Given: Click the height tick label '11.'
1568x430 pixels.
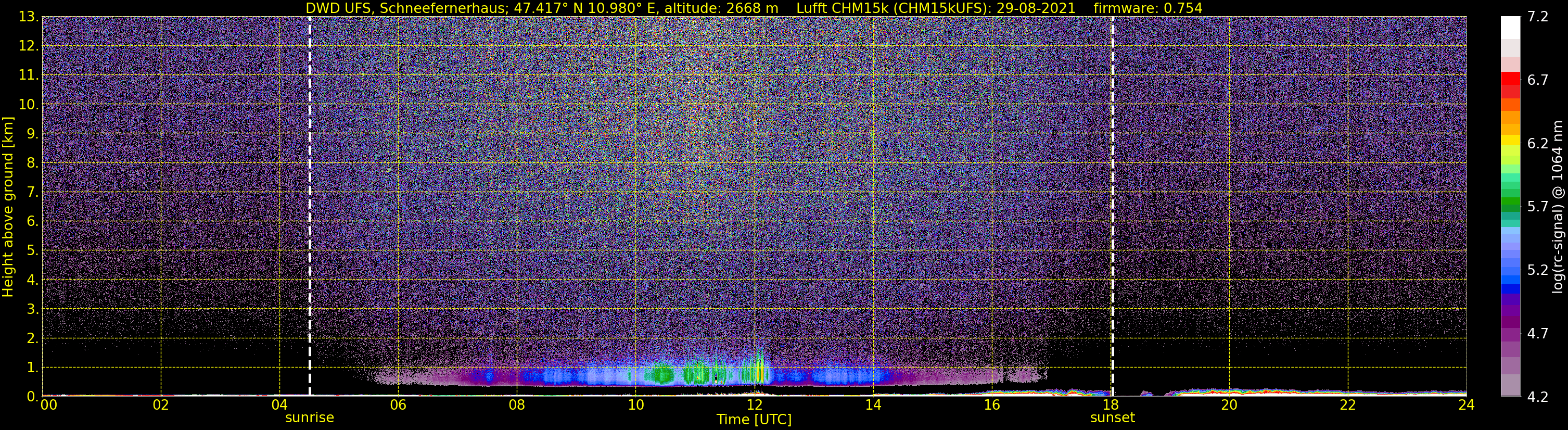Looking at the screenshot, I should click(x=29, y=75).
